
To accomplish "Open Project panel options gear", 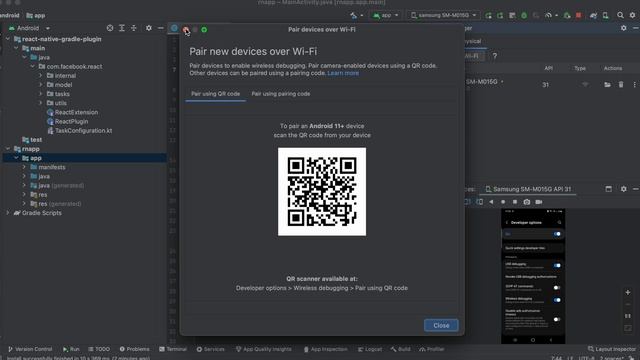I will pyautogui.click(x=149, y=28).
